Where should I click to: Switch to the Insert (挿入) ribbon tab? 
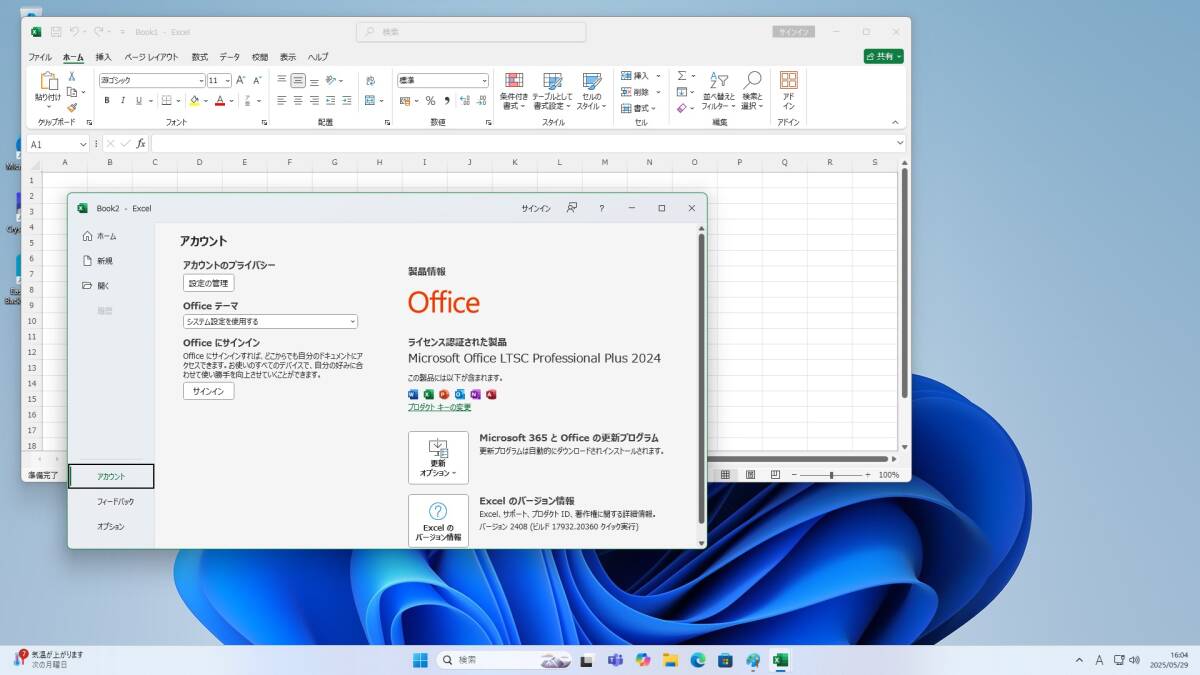[x=103, y=57]
